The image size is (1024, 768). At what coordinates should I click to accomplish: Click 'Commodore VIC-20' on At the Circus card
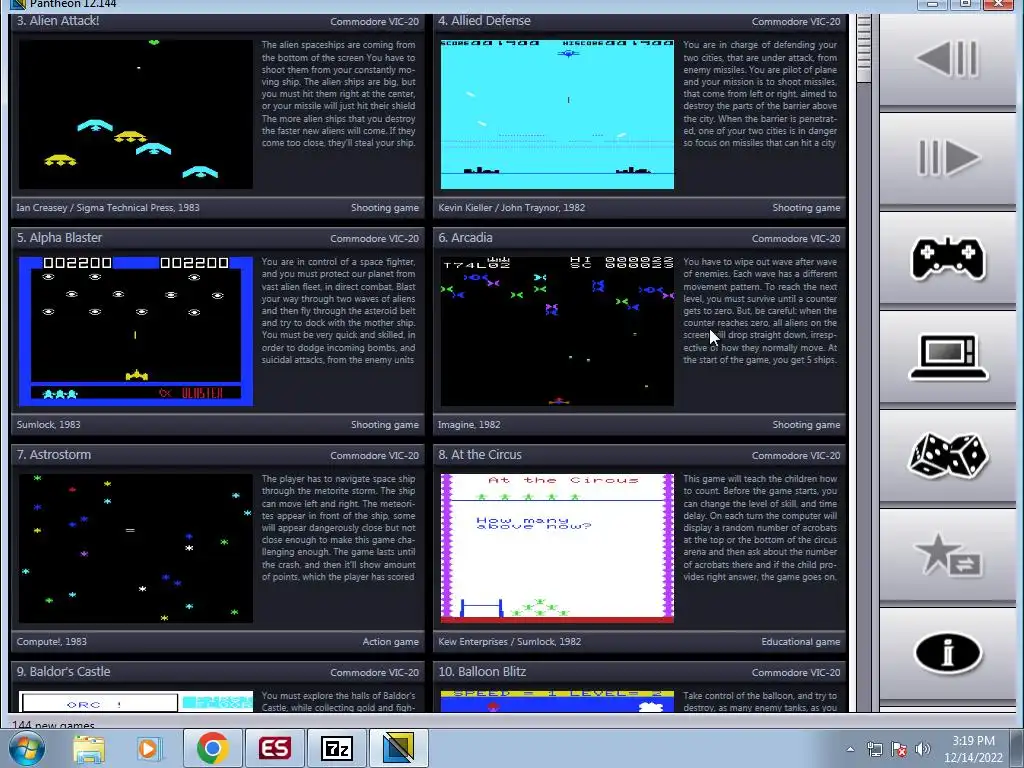point(795,455)
